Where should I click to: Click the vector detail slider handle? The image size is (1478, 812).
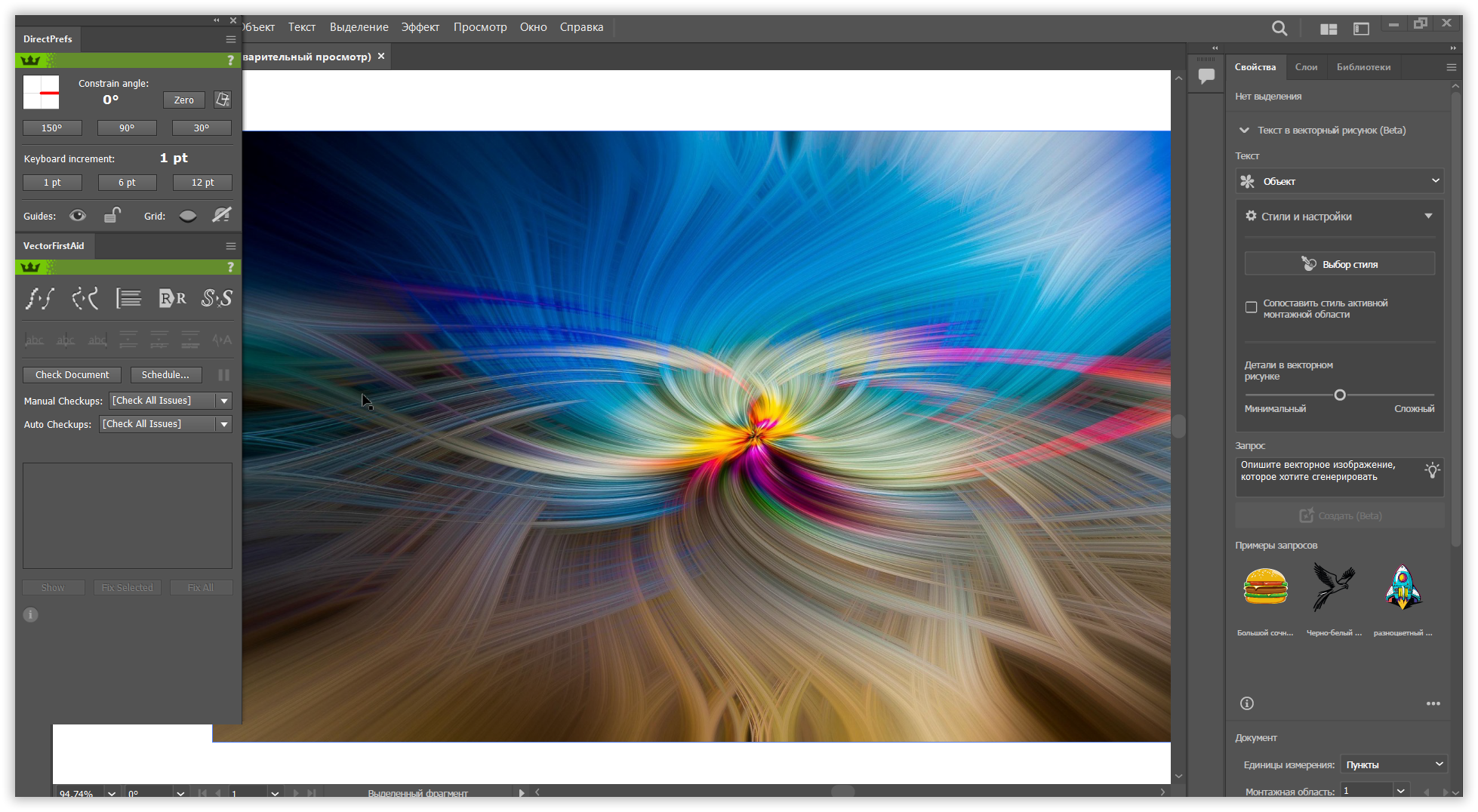coord(1340,395)
